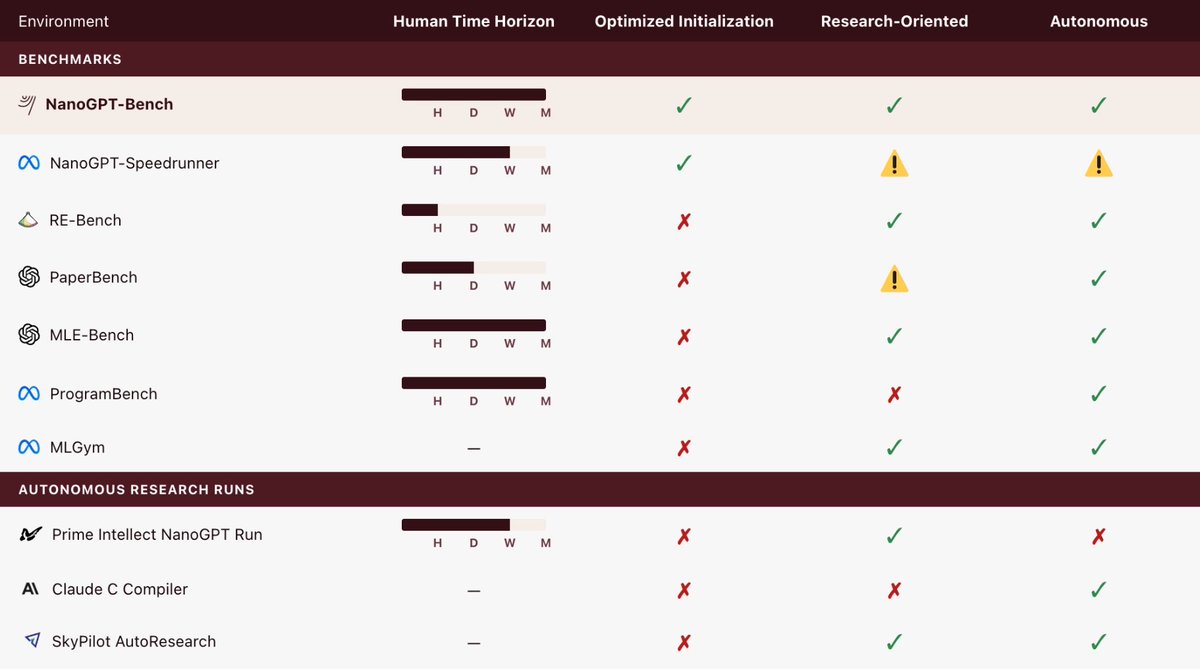Image resolution: width=1200 pixels, height=669 pixels.
Task: Click the Prime Intellect NanoGPT Run label
Action: click(157, 535)
